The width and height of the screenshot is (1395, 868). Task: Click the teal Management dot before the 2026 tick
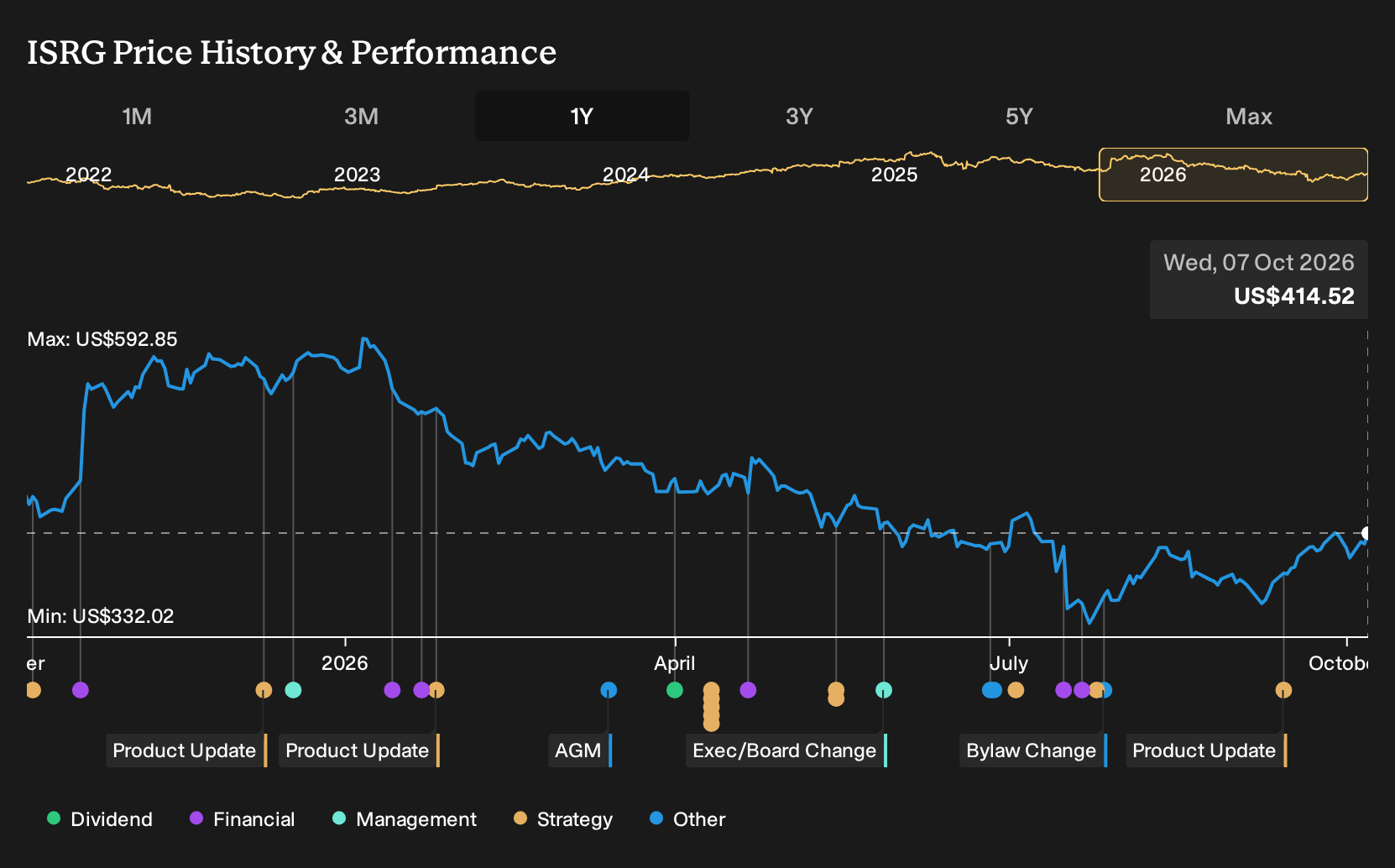pyautogui.click(x=293, y=690)
